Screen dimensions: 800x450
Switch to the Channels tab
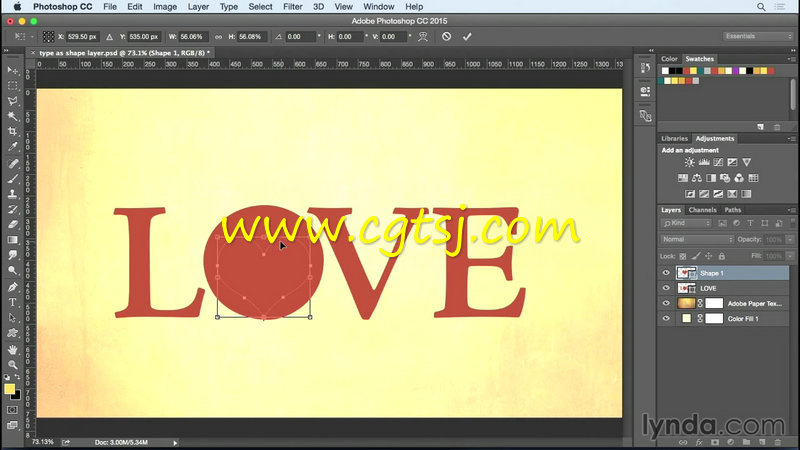[x=702, y=210]
